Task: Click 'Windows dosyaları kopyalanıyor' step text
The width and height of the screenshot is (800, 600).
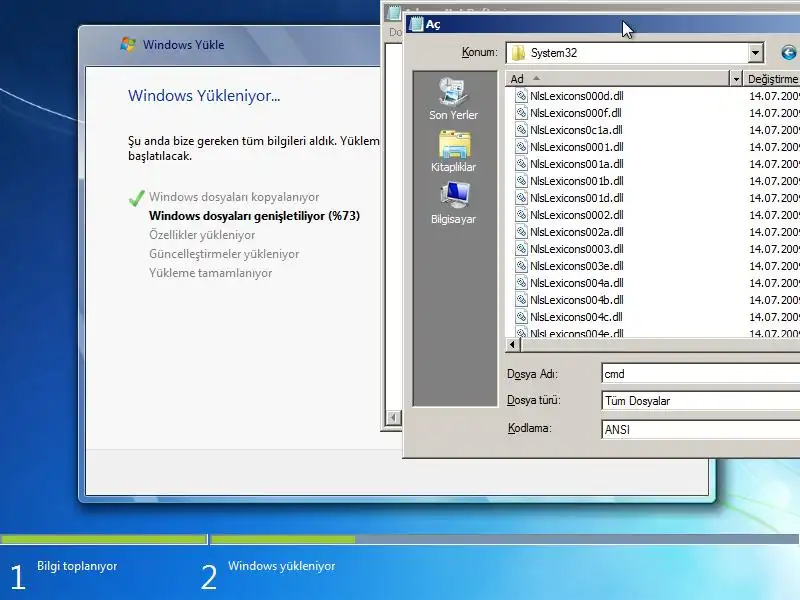Action: (234, 197)
